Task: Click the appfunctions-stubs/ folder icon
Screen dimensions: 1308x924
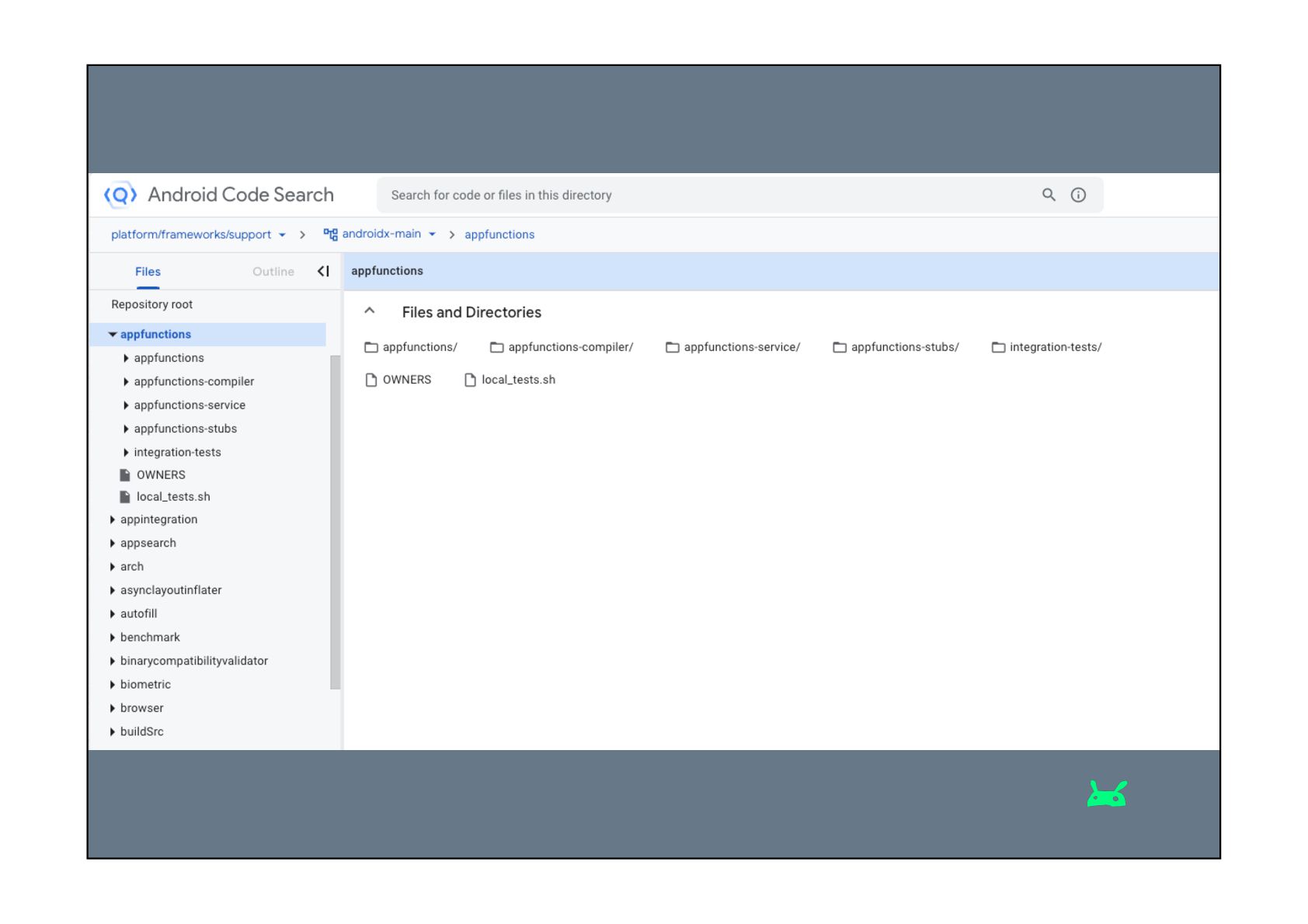Action: 840,347
